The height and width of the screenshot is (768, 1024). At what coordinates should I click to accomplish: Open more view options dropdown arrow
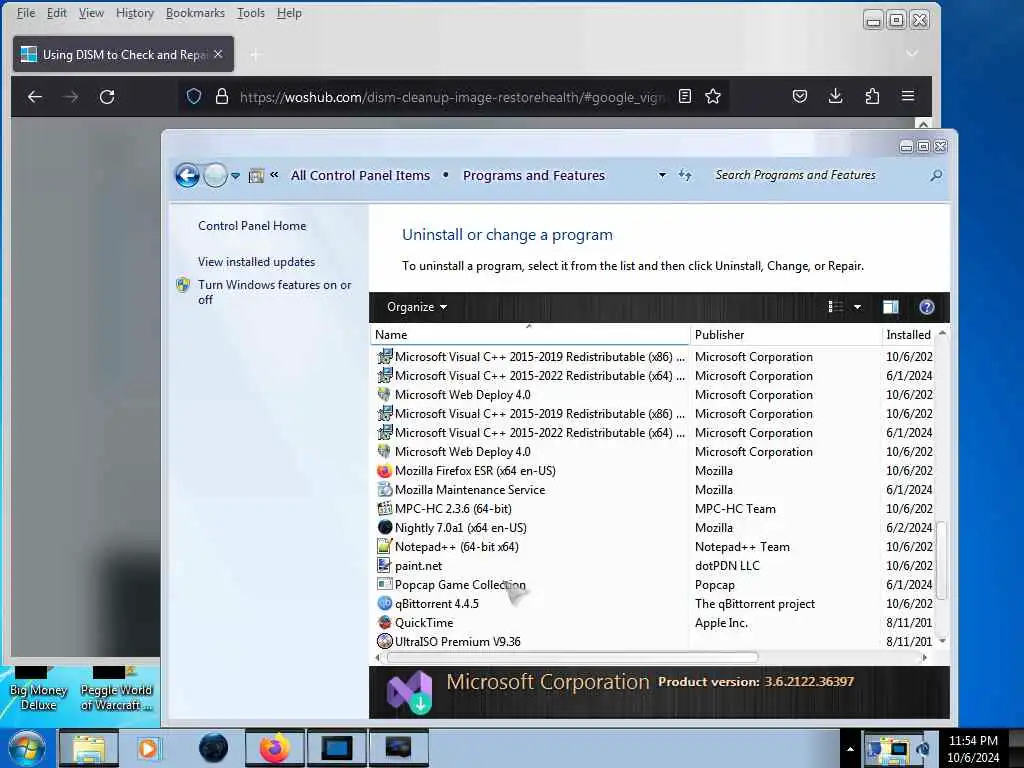(857, 307)
